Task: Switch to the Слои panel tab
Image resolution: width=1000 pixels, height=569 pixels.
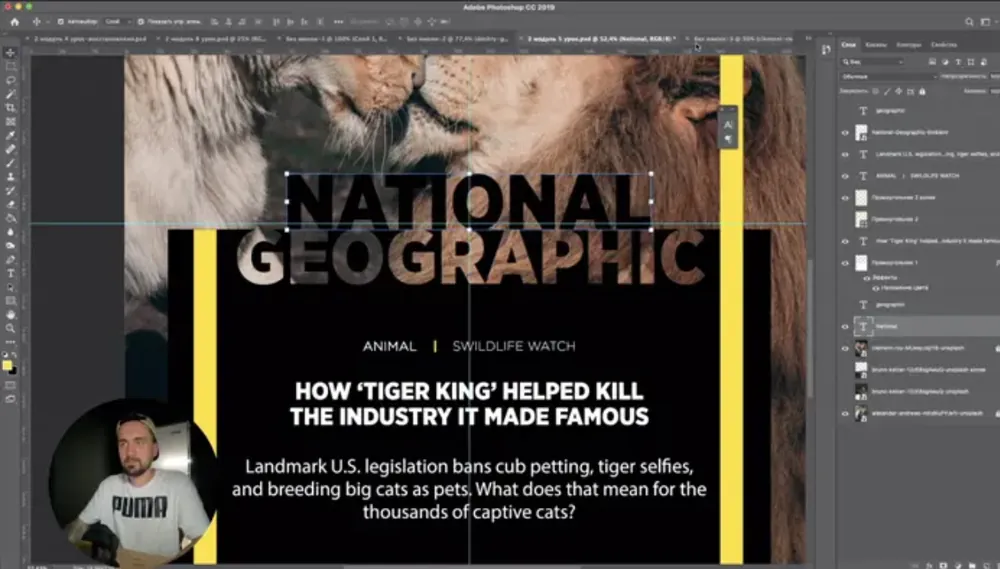Action: (848, 45)
